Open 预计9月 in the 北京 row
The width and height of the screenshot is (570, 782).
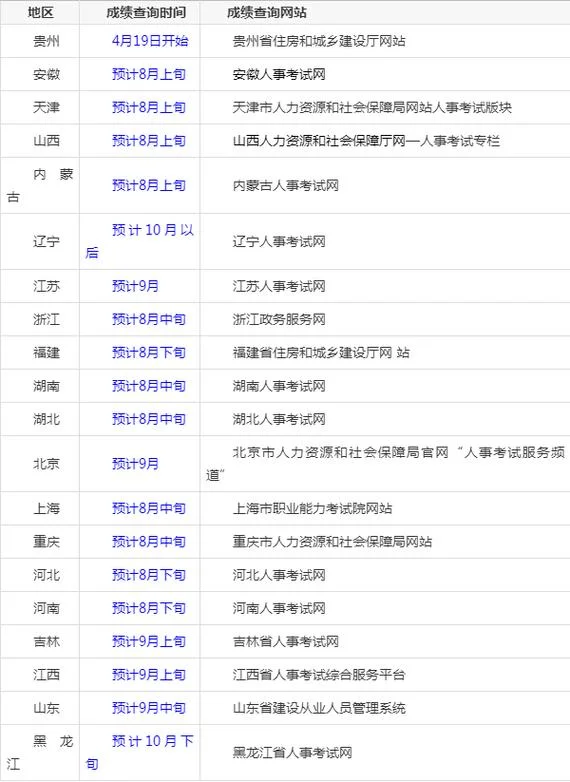pyautogui.click(x=135, y=464)
